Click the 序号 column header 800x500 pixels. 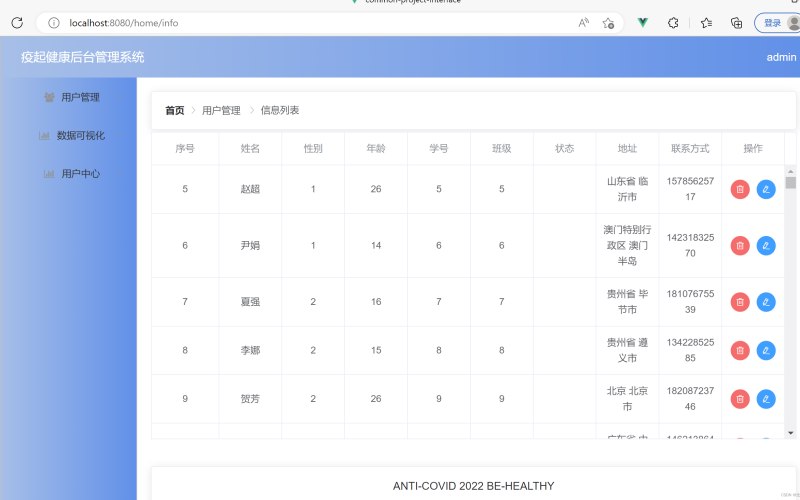pos(185,148)
